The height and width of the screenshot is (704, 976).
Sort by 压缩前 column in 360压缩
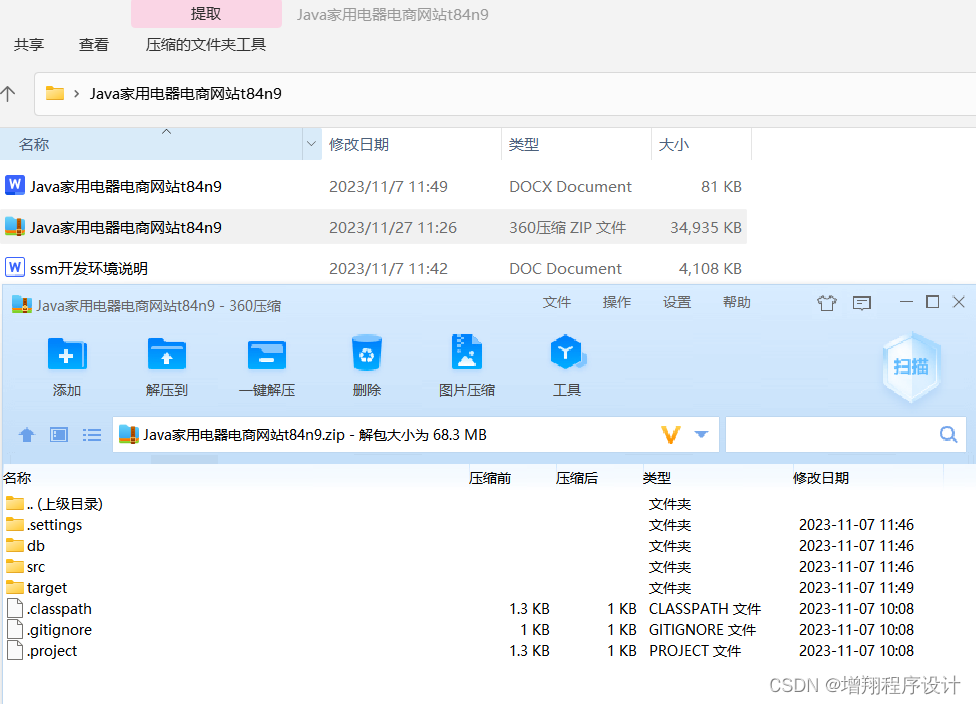coord(490,478)
